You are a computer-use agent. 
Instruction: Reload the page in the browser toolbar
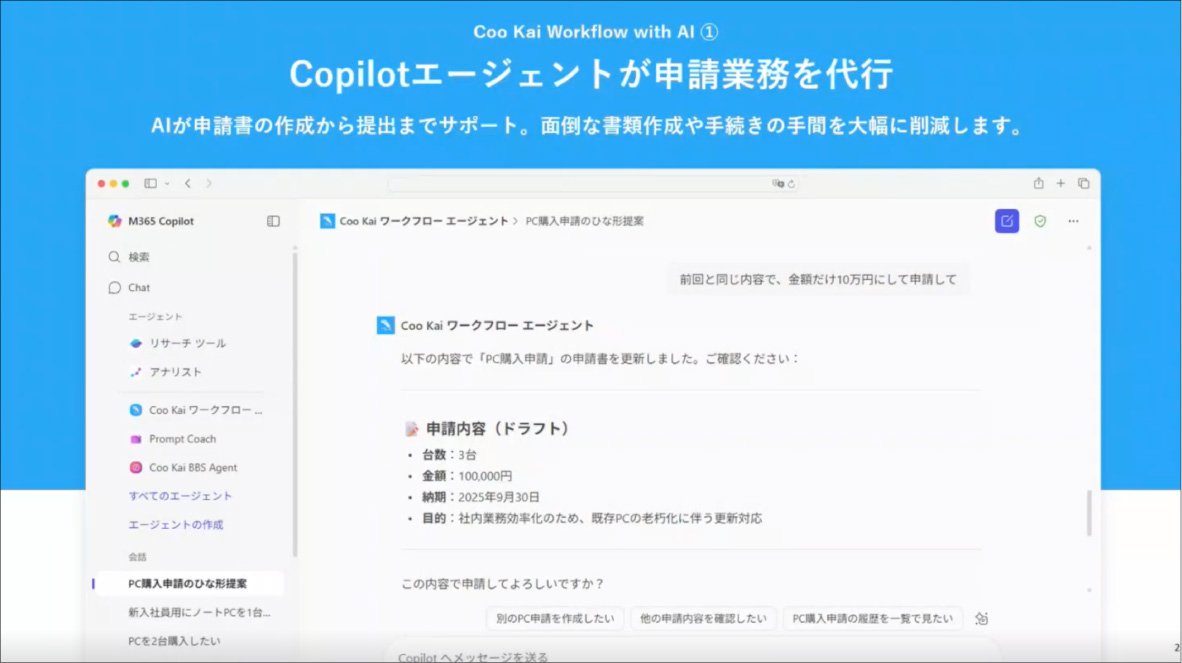click(789, 183)
